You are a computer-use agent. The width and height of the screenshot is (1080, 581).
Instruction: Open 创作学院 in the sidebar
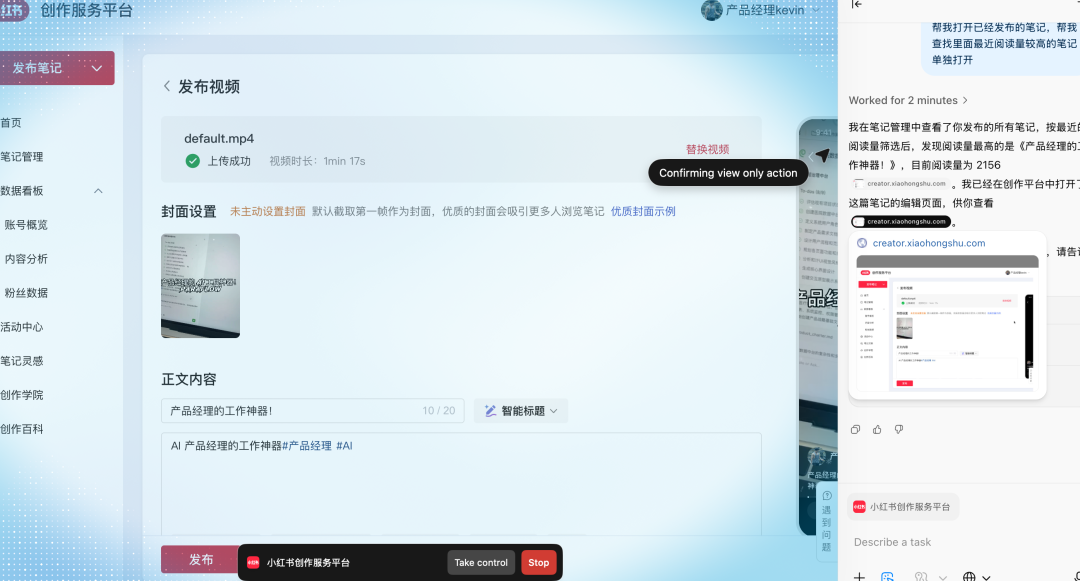pos(21,395)
